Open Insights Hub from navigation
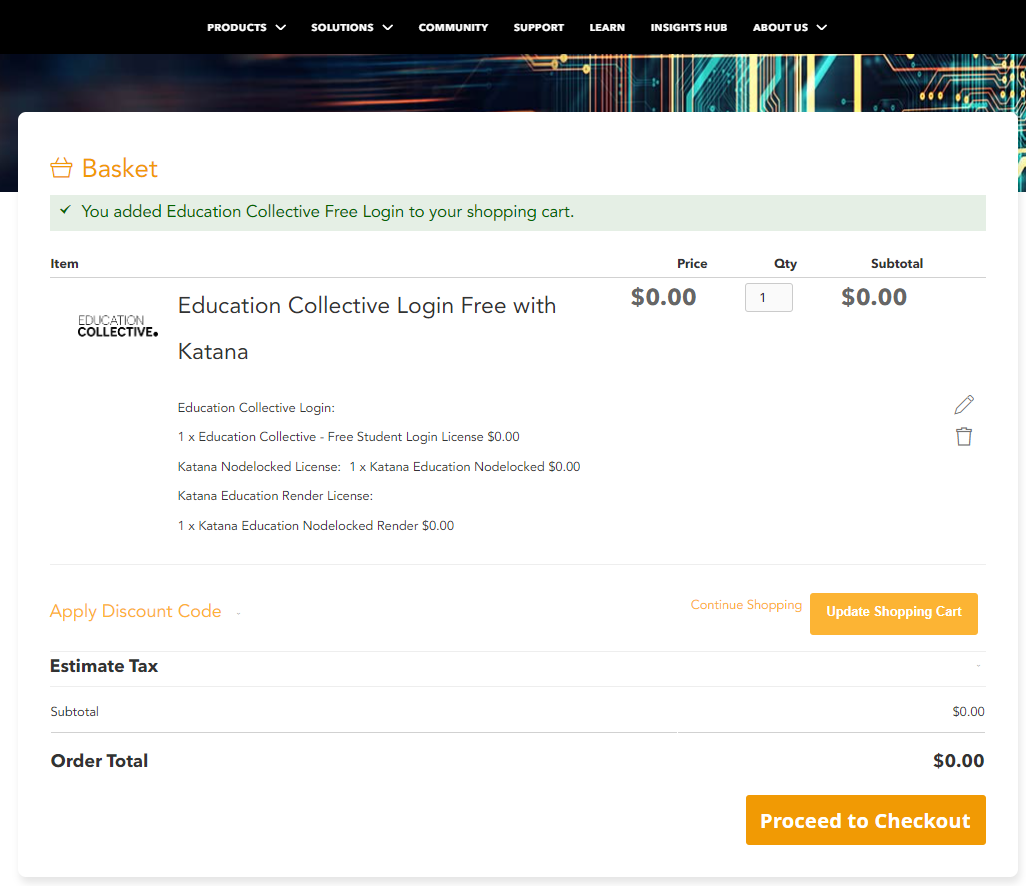This screenshot has height=886, width=1026. [688, 27]
